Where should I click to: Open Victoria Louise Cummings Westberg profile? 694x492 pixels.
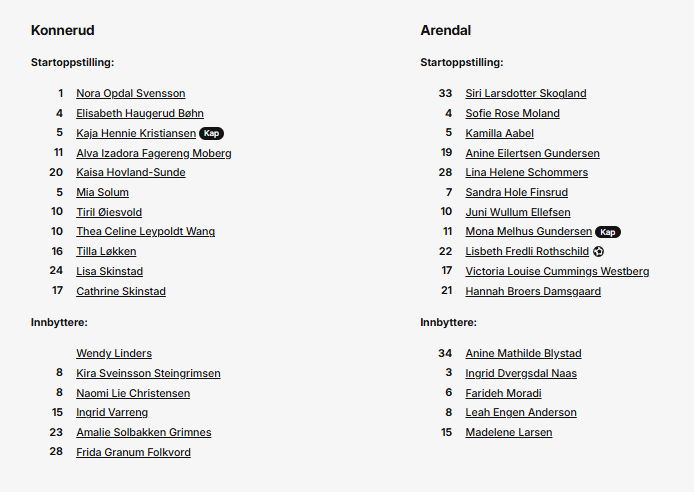(557, 271)
